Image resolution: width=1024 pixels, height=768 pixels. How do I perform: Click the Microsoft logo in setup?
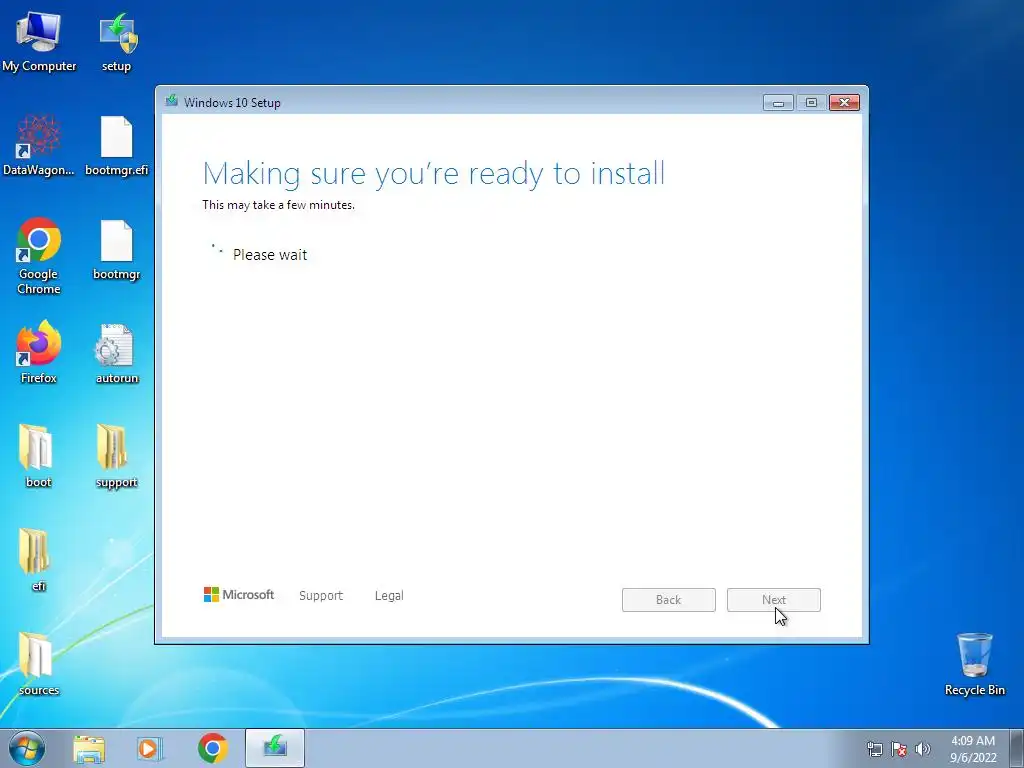[239, 594]
